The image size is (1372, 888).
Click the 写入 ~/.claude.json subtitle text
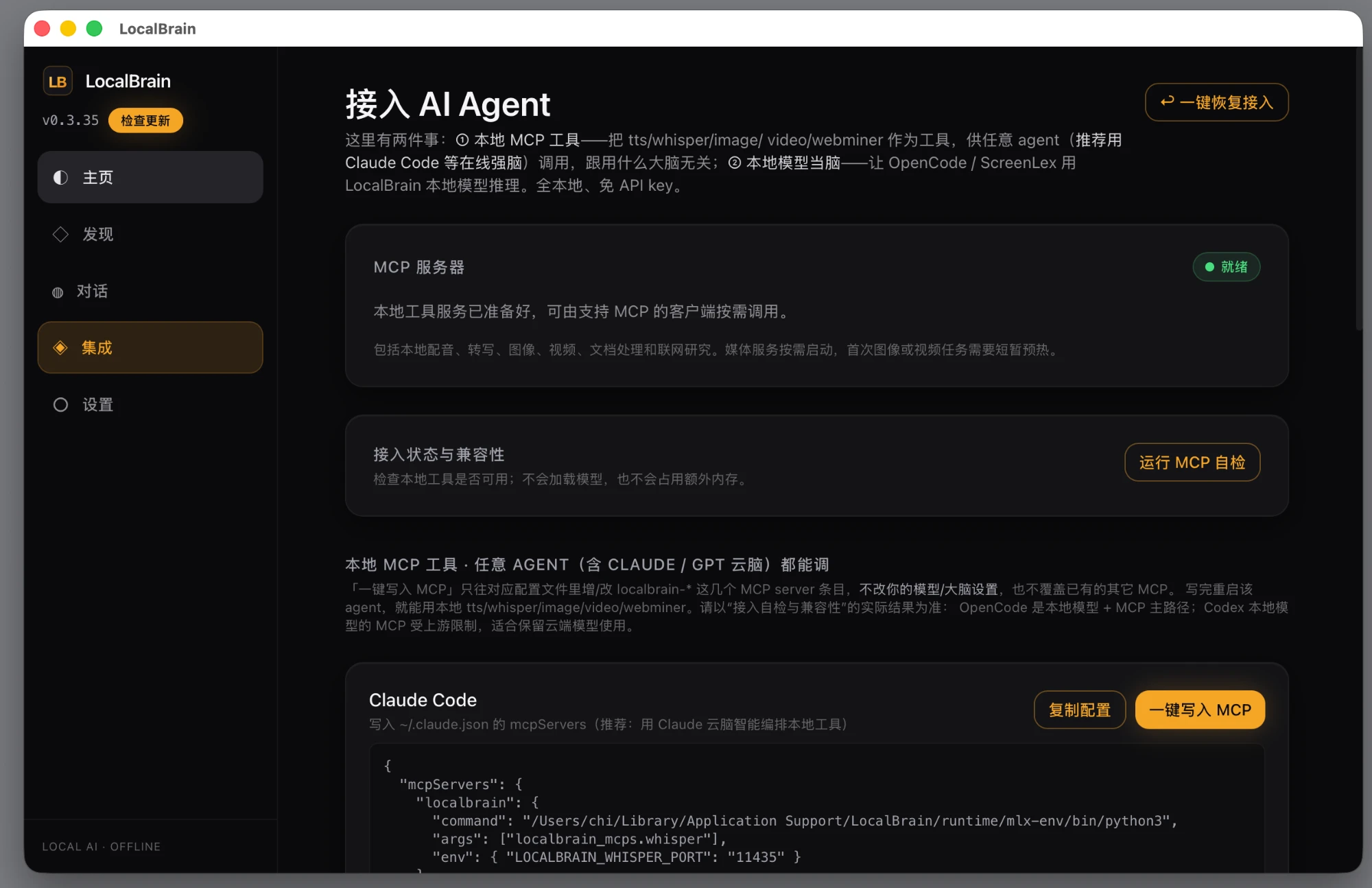point(609,725)
